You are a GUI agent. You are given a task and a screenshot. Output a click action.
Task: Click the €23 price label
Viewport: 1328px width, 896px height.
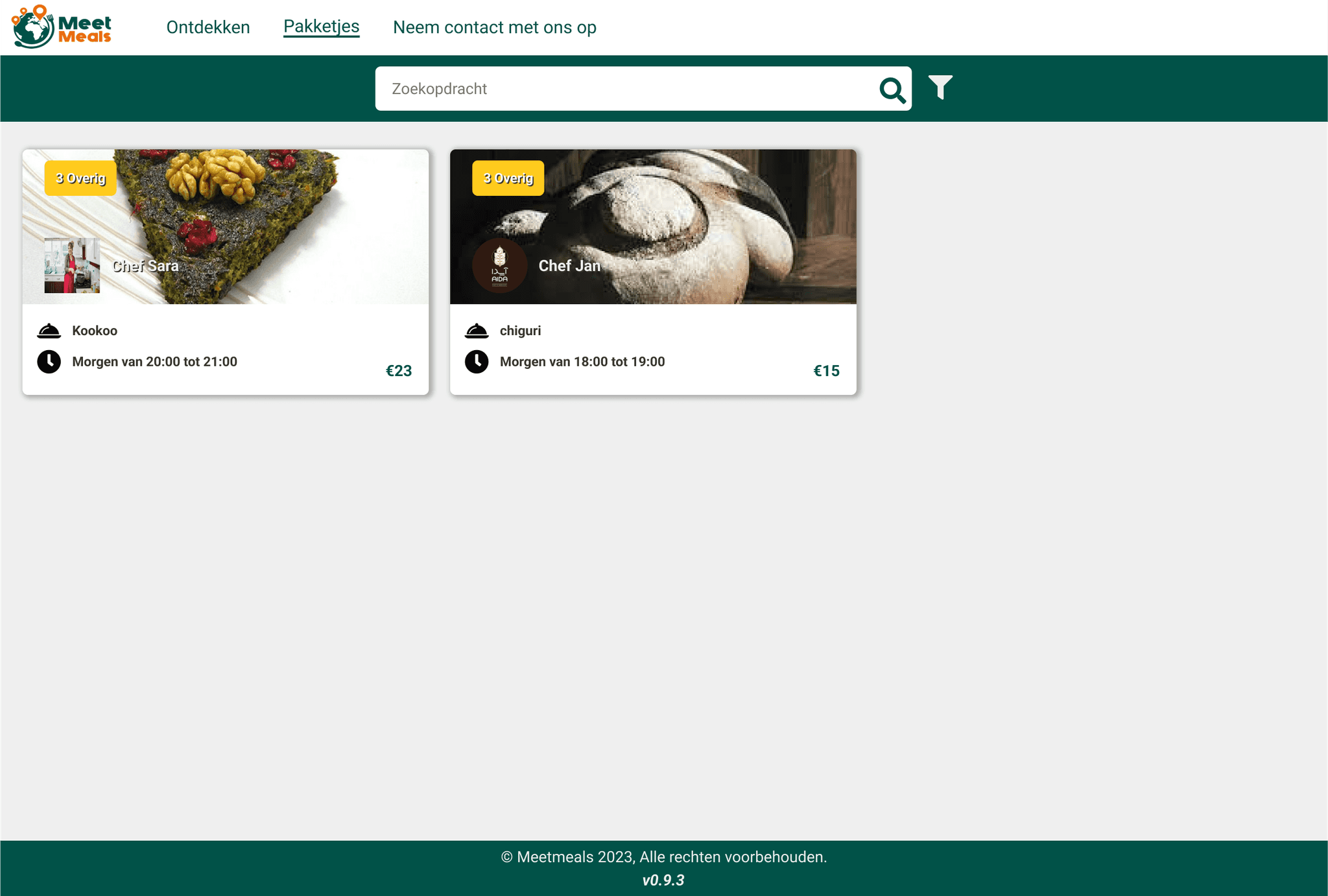point(399,371)
